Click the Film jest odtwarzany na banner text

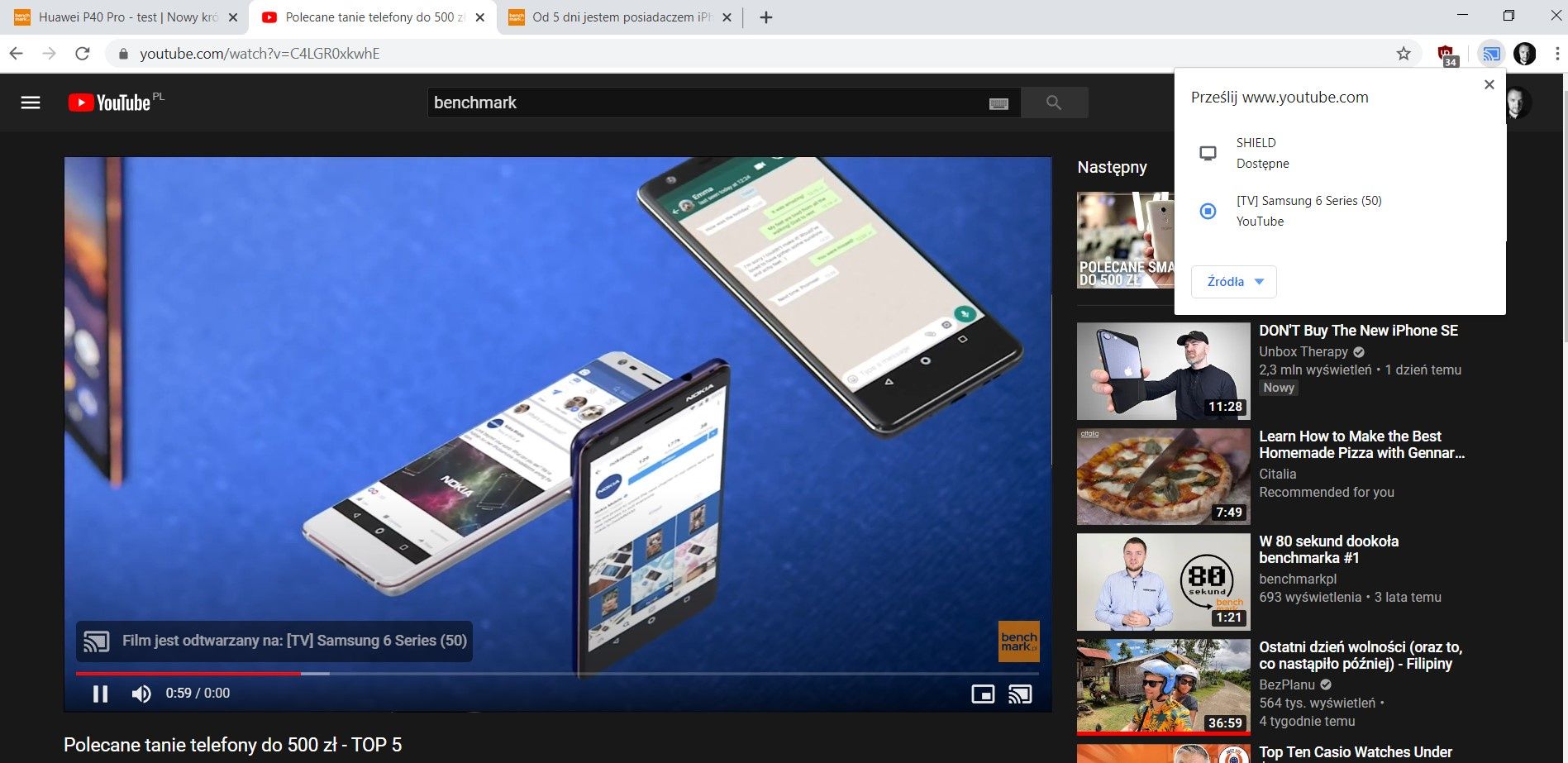(294, 641)
